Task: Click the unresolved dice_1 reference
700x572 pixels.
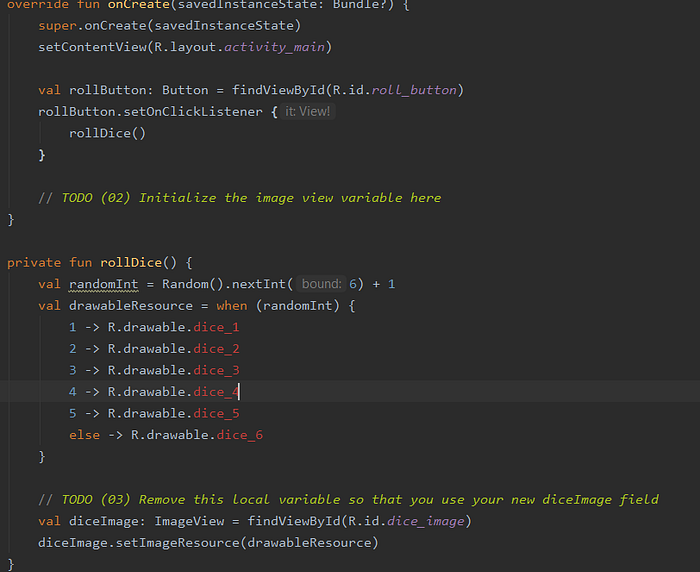Action: coord(217,327)
